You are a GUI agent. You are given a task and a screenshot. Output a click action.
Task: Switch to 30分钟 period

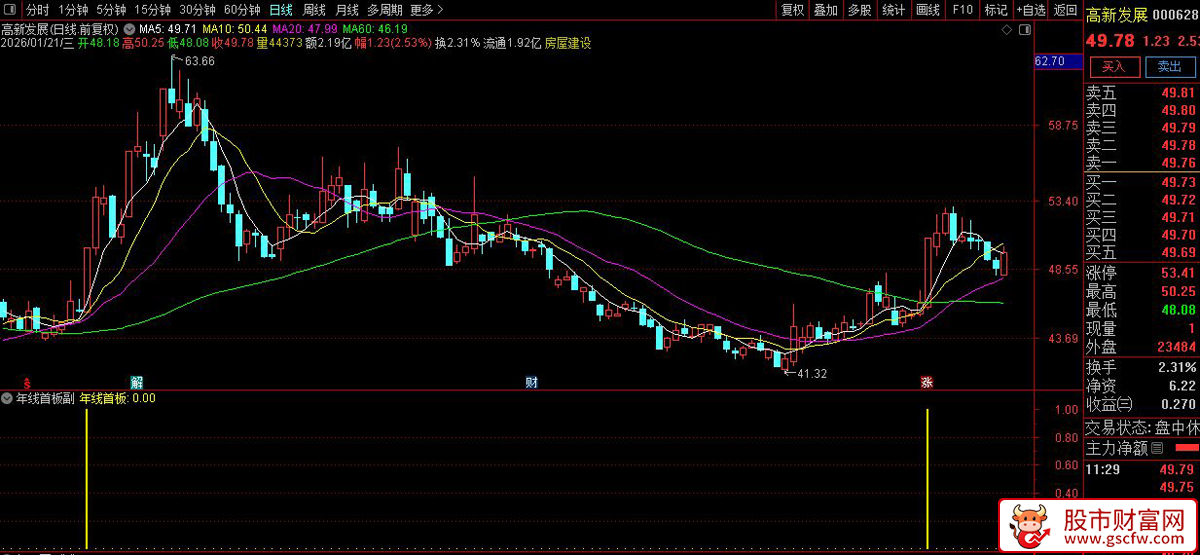[198, 10]
